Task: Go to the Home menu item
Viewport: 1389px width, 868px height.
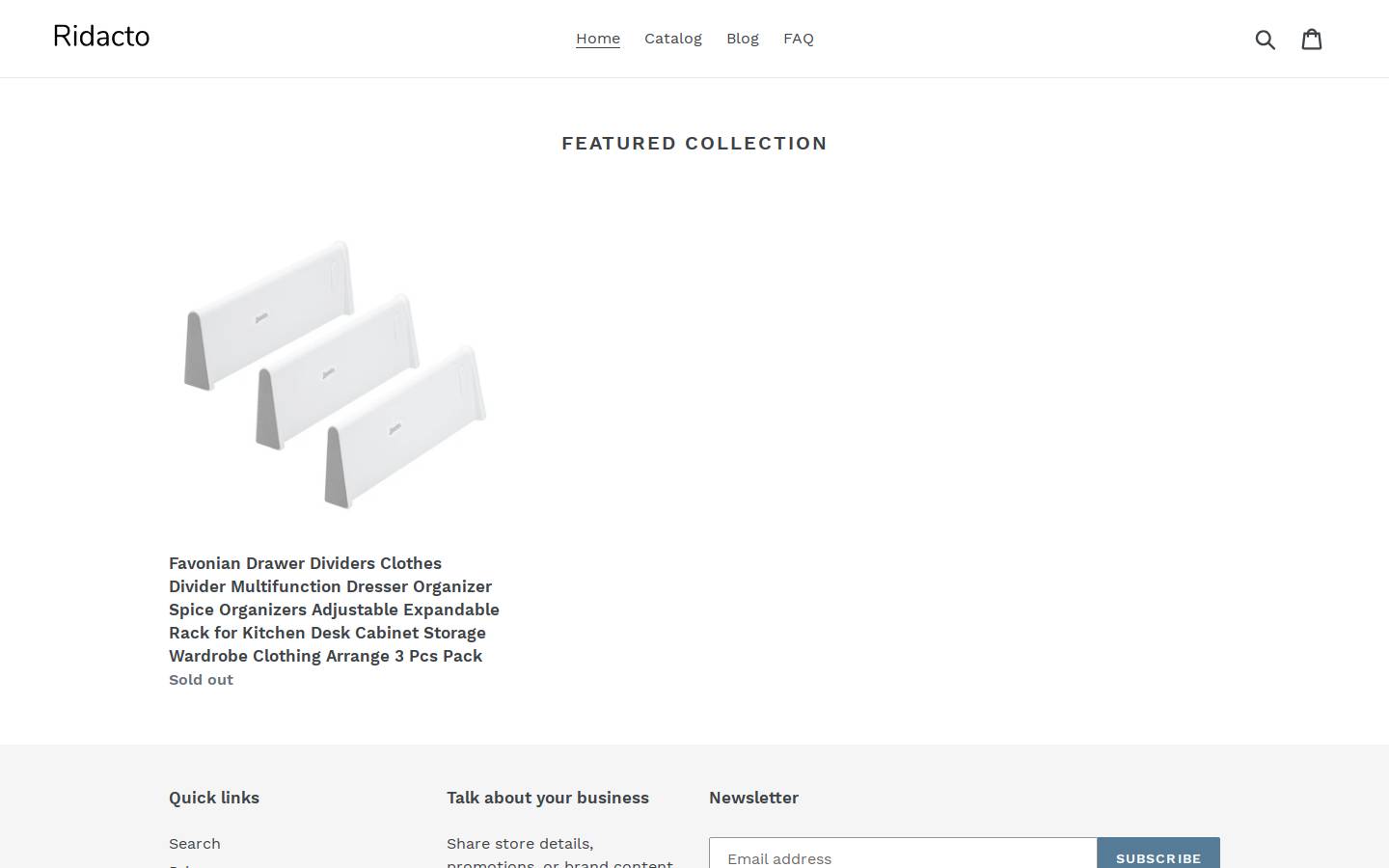Action: pos(598,39)
